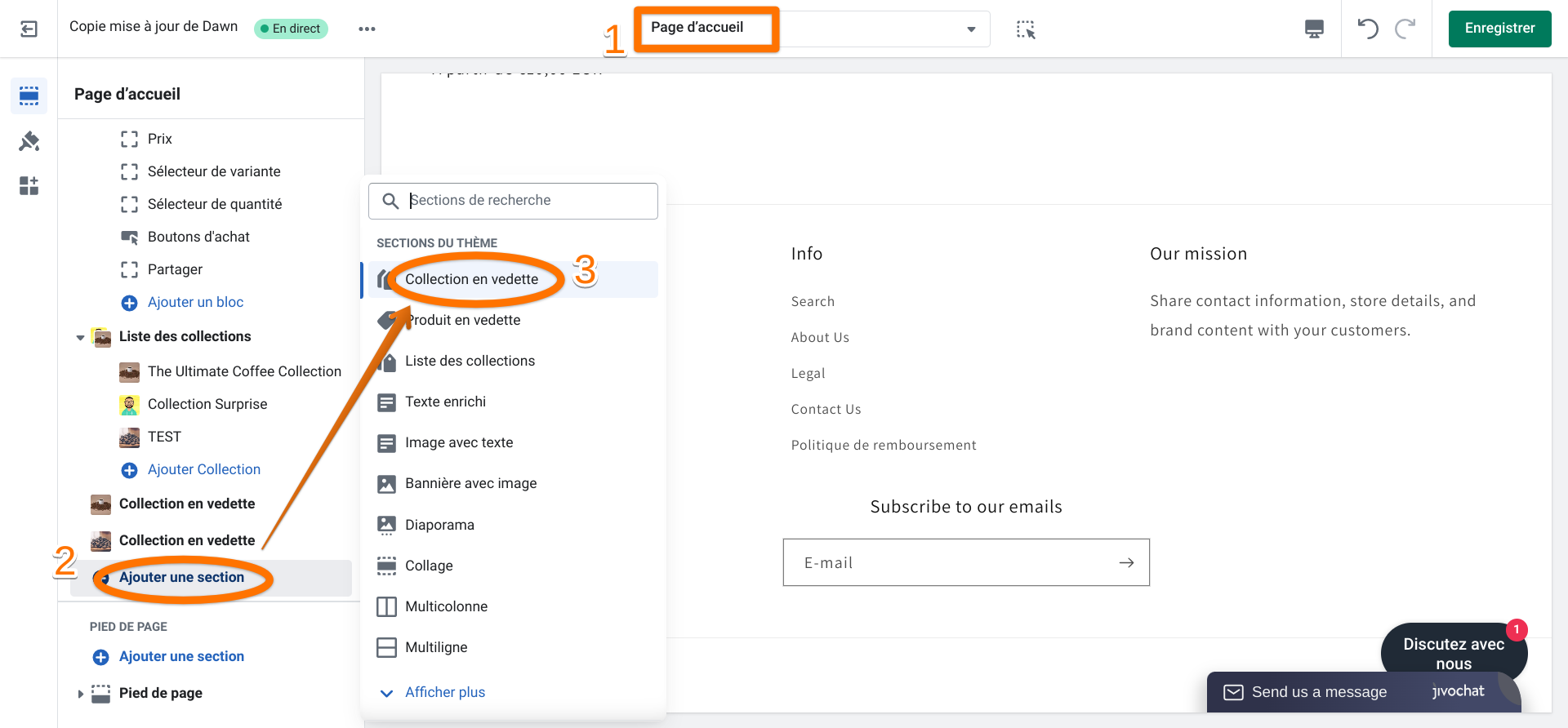Open theme settings paintbrush icon

point(29,141)
